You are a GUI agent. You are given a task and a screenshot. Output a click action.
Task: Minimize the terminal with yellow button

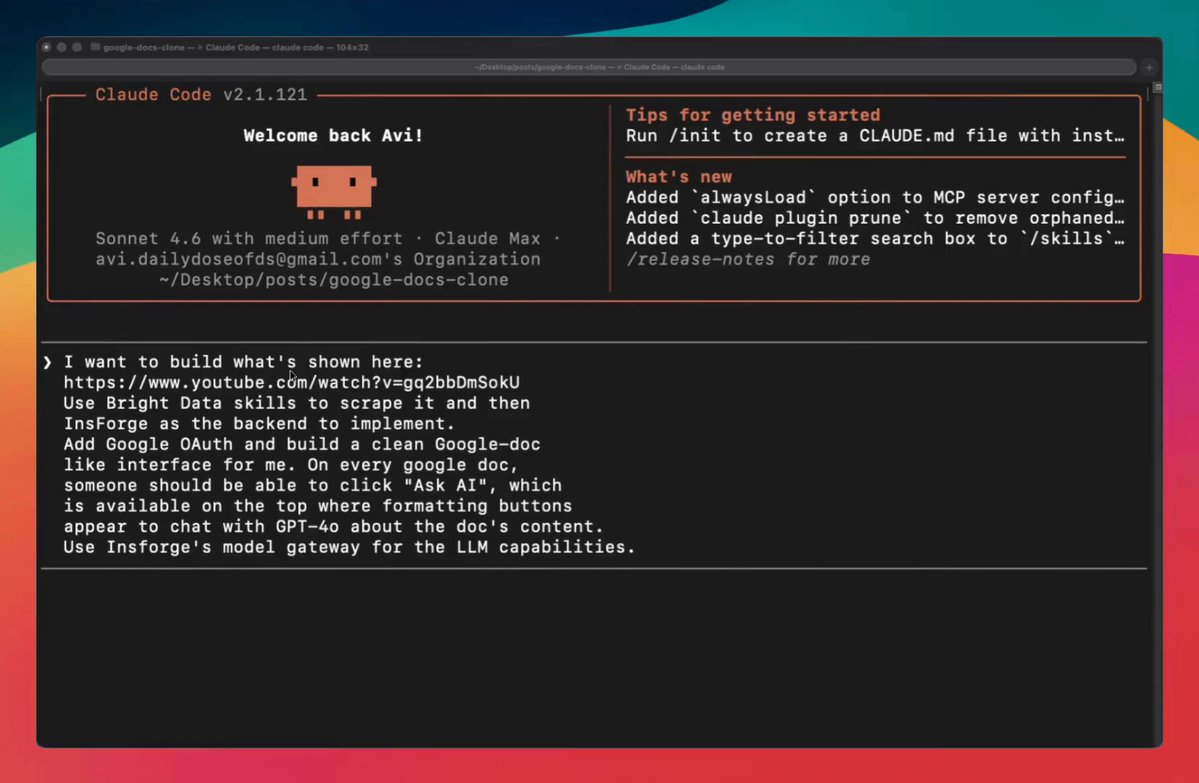click(x=62, y=47)
